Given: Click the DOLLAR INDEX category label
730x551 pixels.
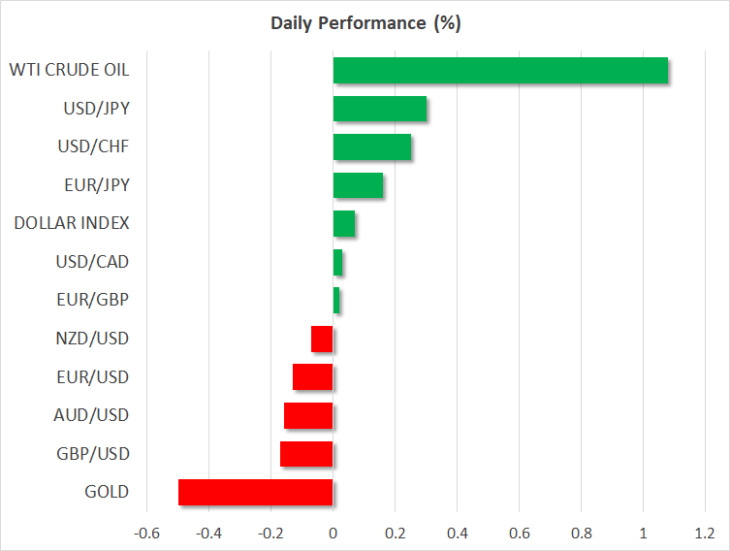Looking at the screenshot, I should (x=71, y=223).
